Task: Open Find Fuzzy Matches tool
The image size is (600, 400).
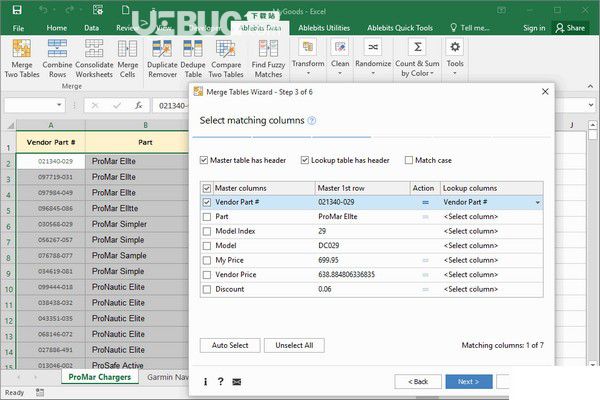Action: [268, 59]
